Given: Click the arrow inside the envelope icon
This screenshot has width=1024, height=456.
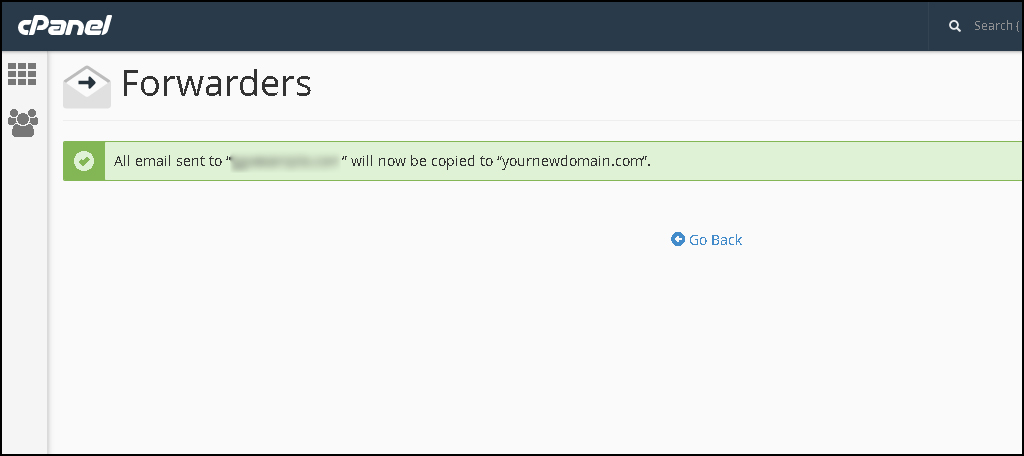Looking at the screenshot, I should click(87, 82).
